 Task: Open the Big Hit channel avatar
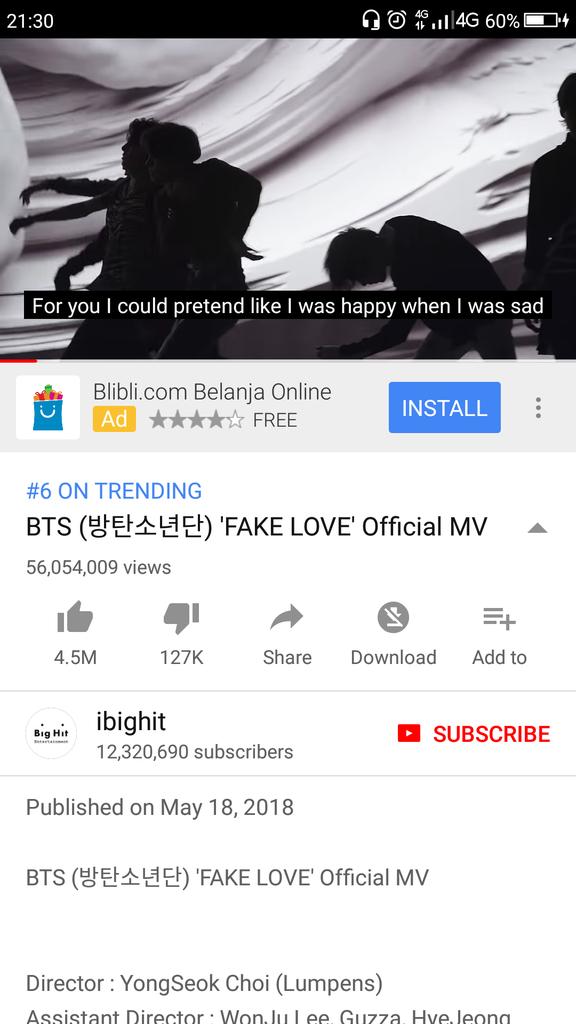coord(51,733)
